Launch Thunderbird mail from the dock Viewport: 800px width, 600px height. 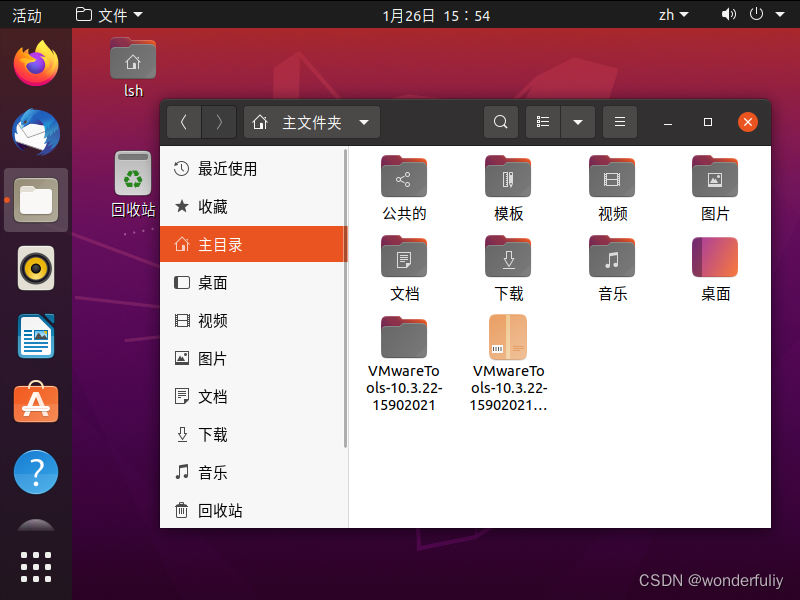(36, 132)
